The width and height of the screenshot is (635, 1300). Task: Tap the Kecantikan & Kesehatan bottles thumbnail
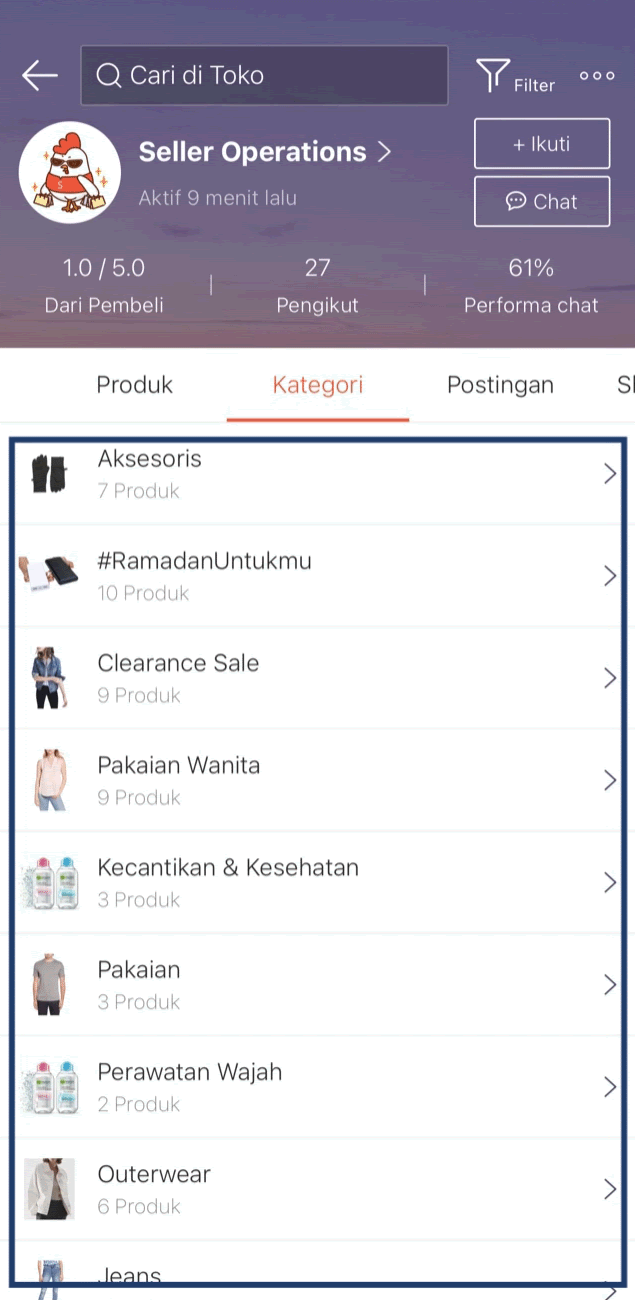click(x=50, y=882)
